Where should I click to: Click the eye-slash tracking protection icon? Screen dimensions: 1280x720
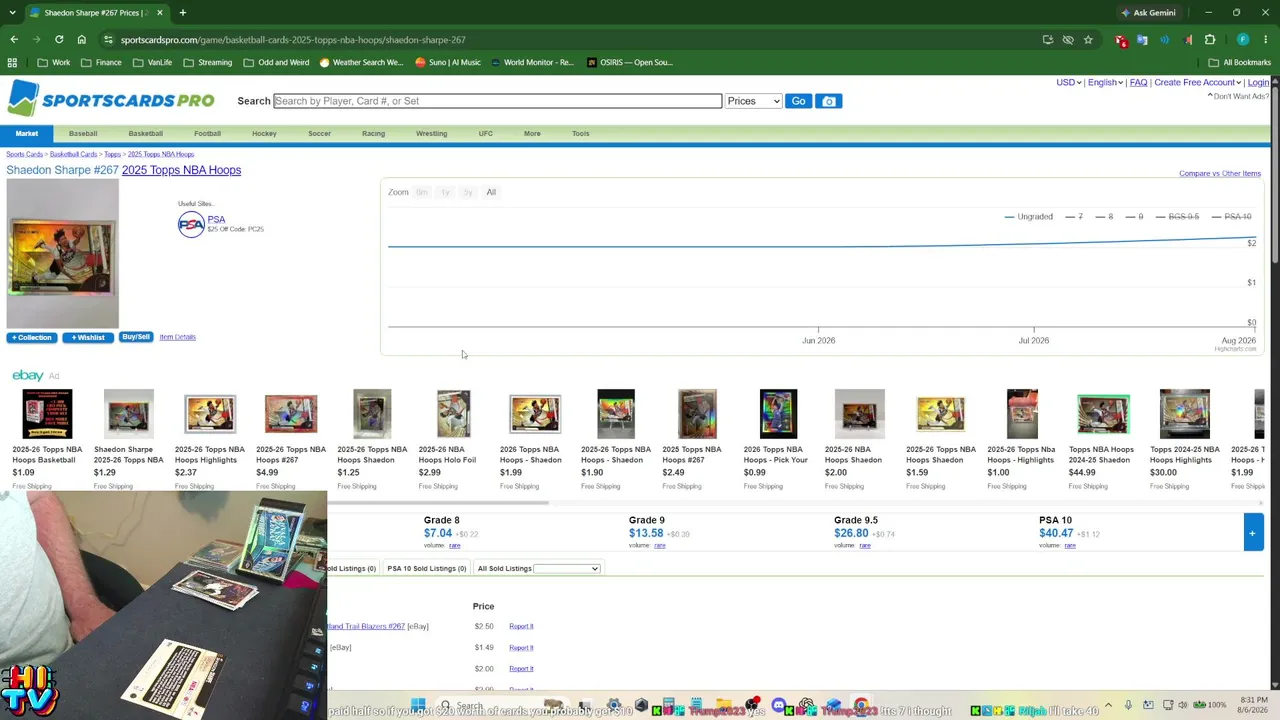click(1068, 40)
